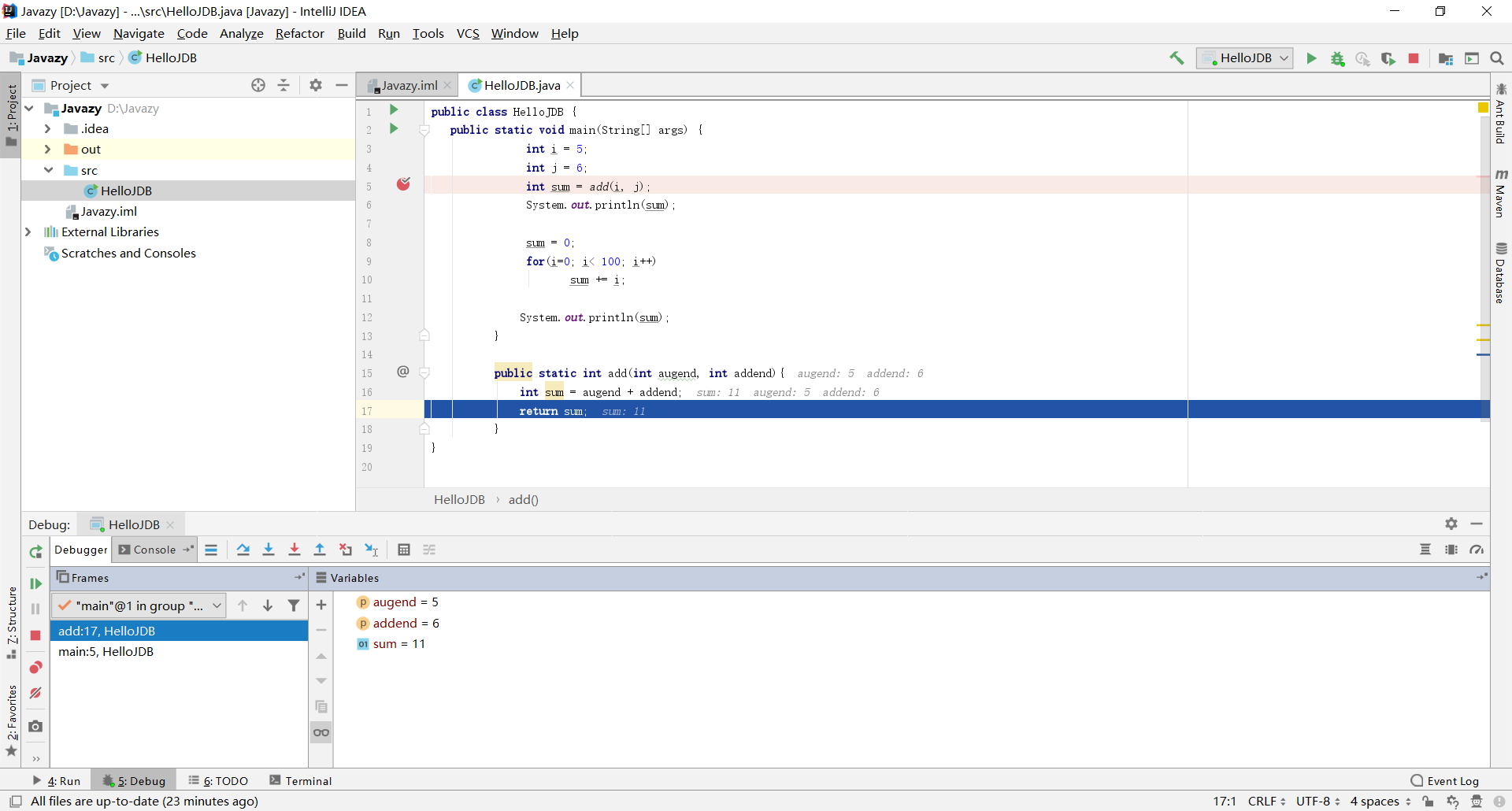Click Run to Cursor icon

click(x=372, y=550)
